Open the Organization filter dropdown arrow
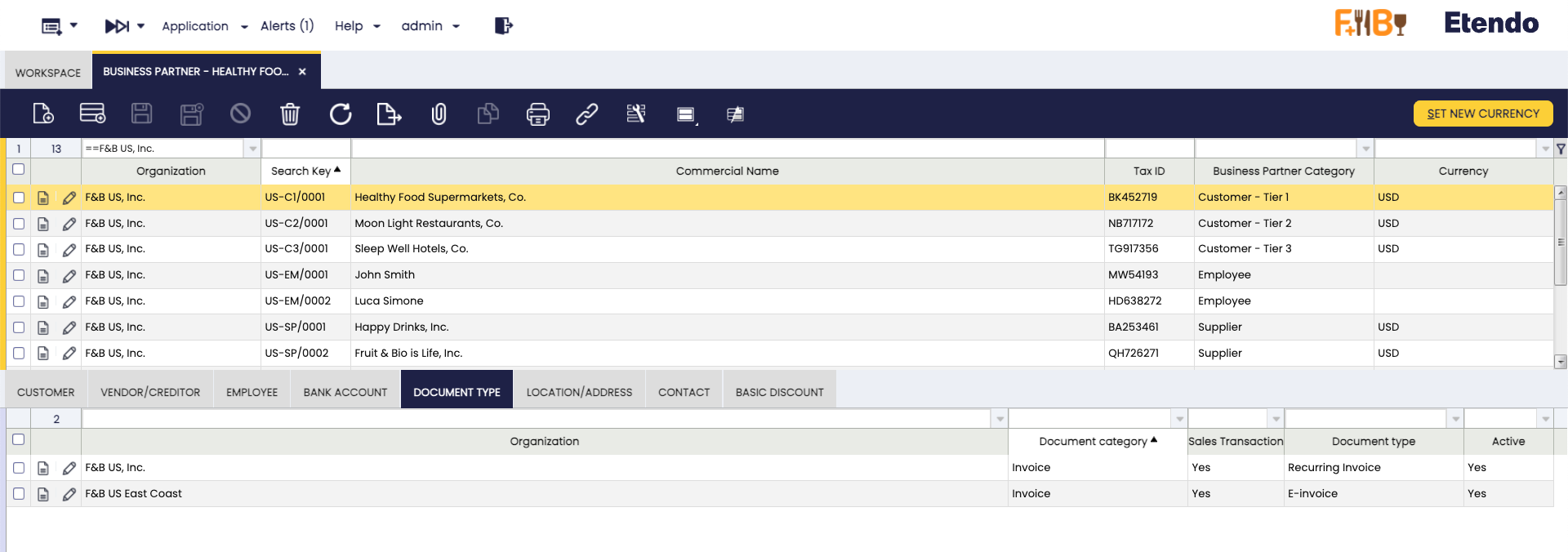 point(252,149)
